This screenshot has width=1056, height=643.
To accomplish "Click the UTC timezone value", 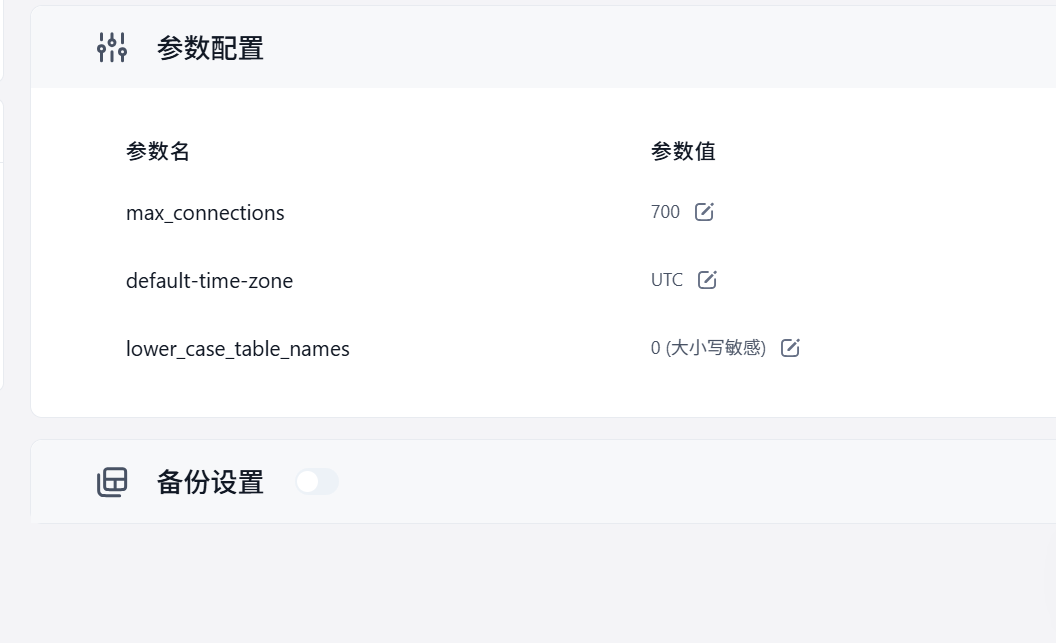I will pyautogui.click(x=666, y=280).
